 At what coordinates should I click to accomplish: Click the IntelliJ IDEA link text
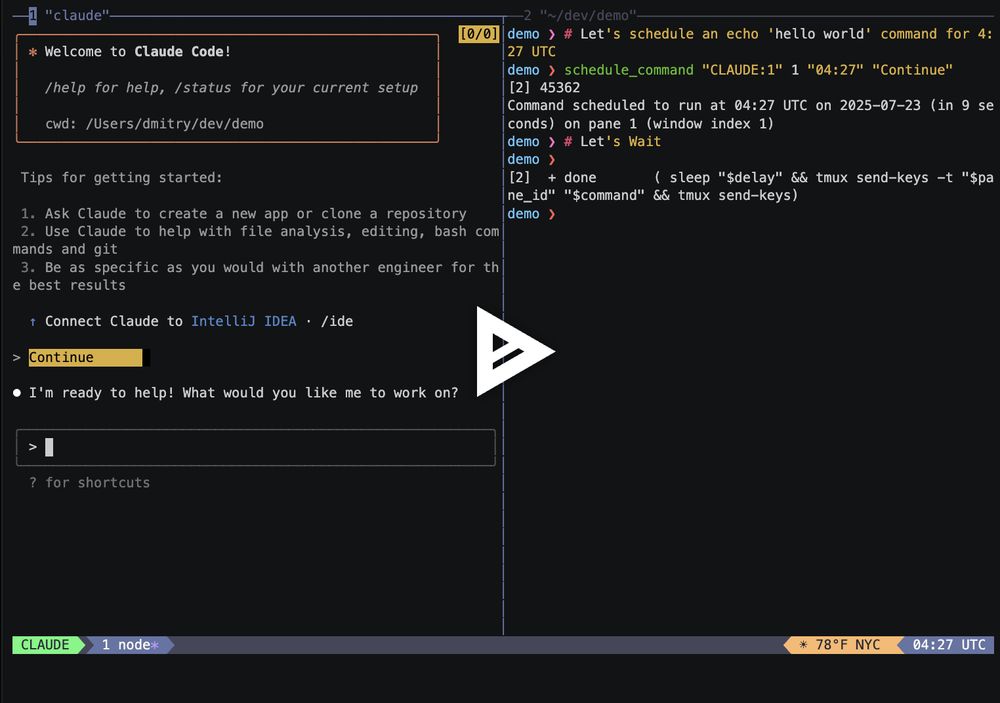tap(244, 321)
